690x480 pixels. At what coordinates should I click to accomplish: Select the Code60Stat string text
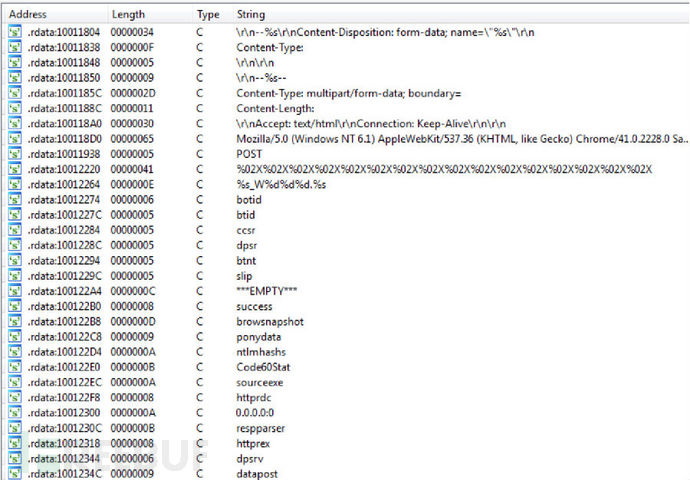(262, 367)
